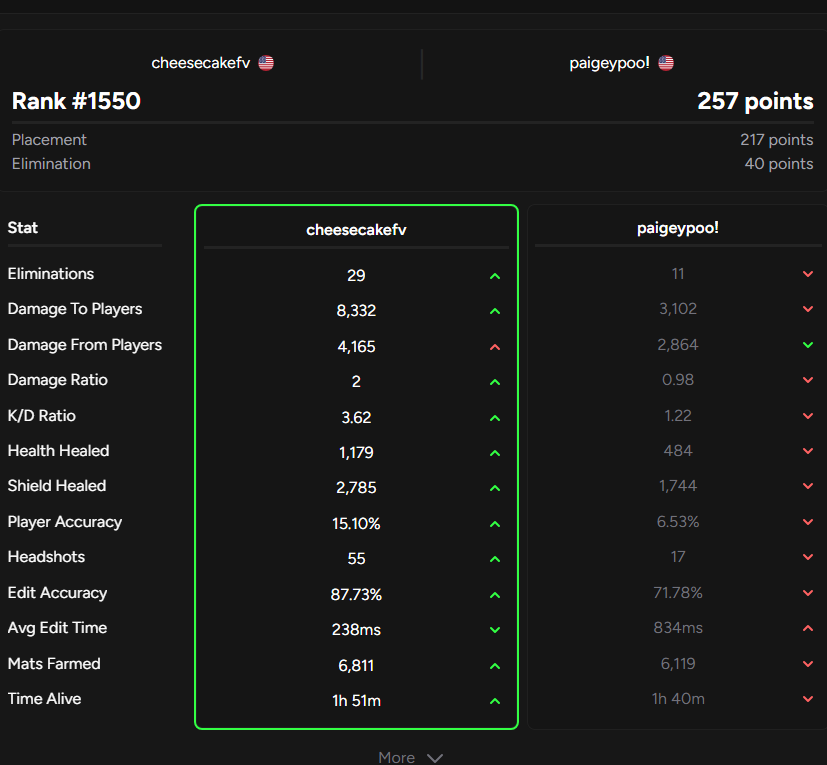Click cheesecakefv's 3.62 K/D value
This screenshot has width=827, height=765.
356,418
